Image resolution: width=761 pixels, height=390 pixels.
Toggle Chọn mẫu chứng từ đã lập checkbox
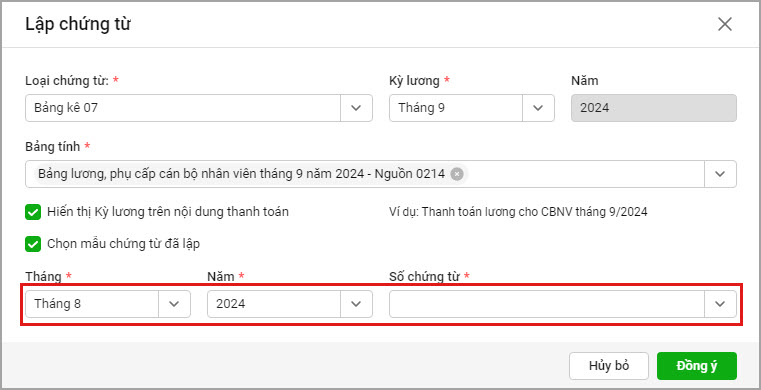click(x=33, y=244)
